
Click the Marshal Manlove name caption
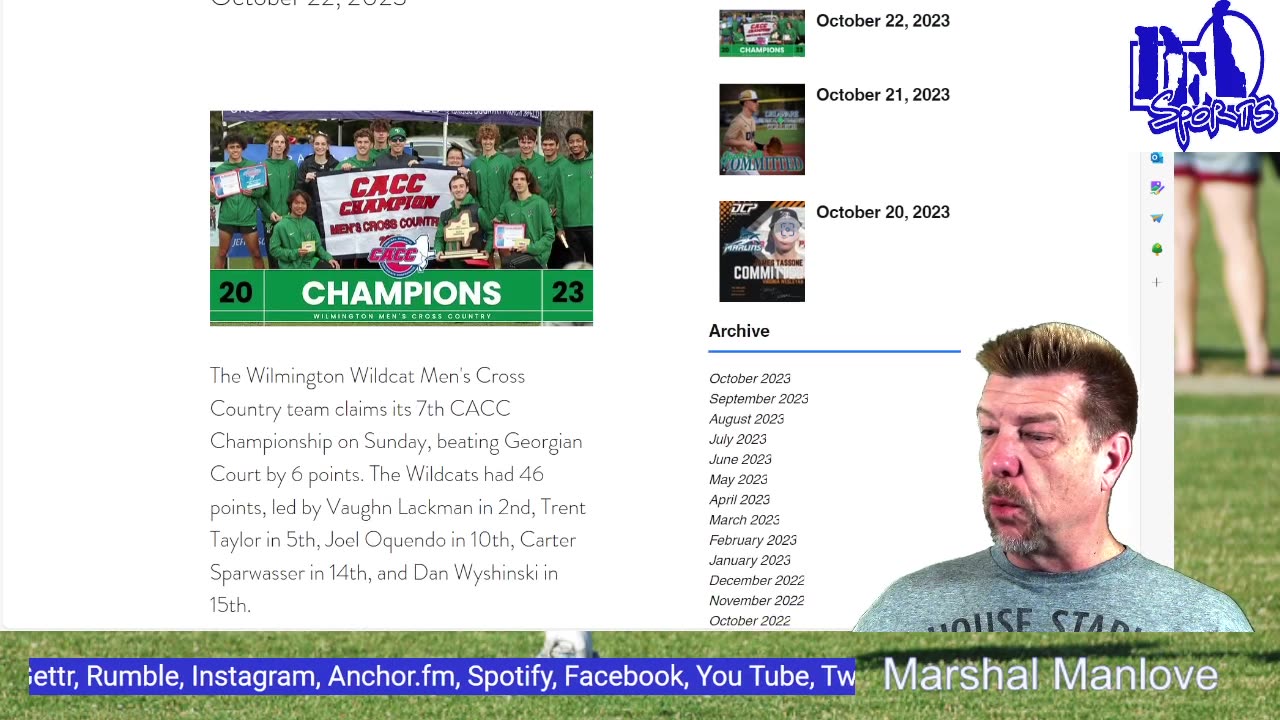click(1050, 675)
